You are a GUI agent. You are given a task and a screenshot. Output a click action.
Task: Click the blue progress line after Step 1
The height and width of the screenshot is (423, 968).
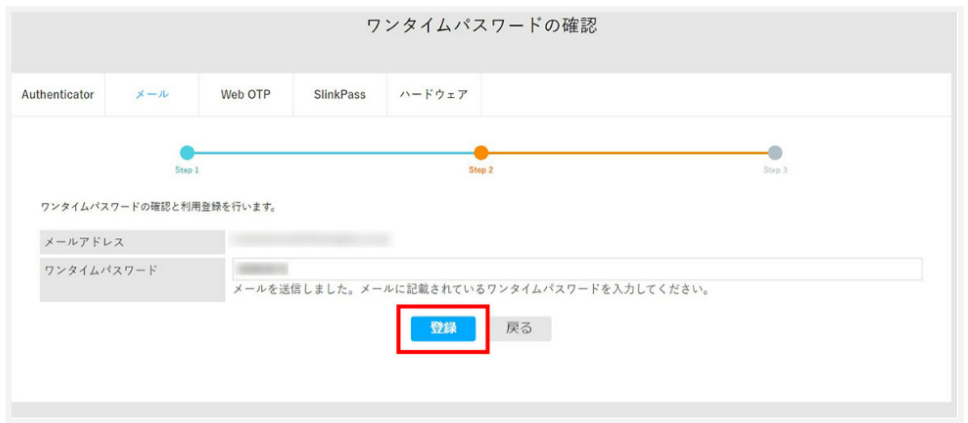pos(334,153)
